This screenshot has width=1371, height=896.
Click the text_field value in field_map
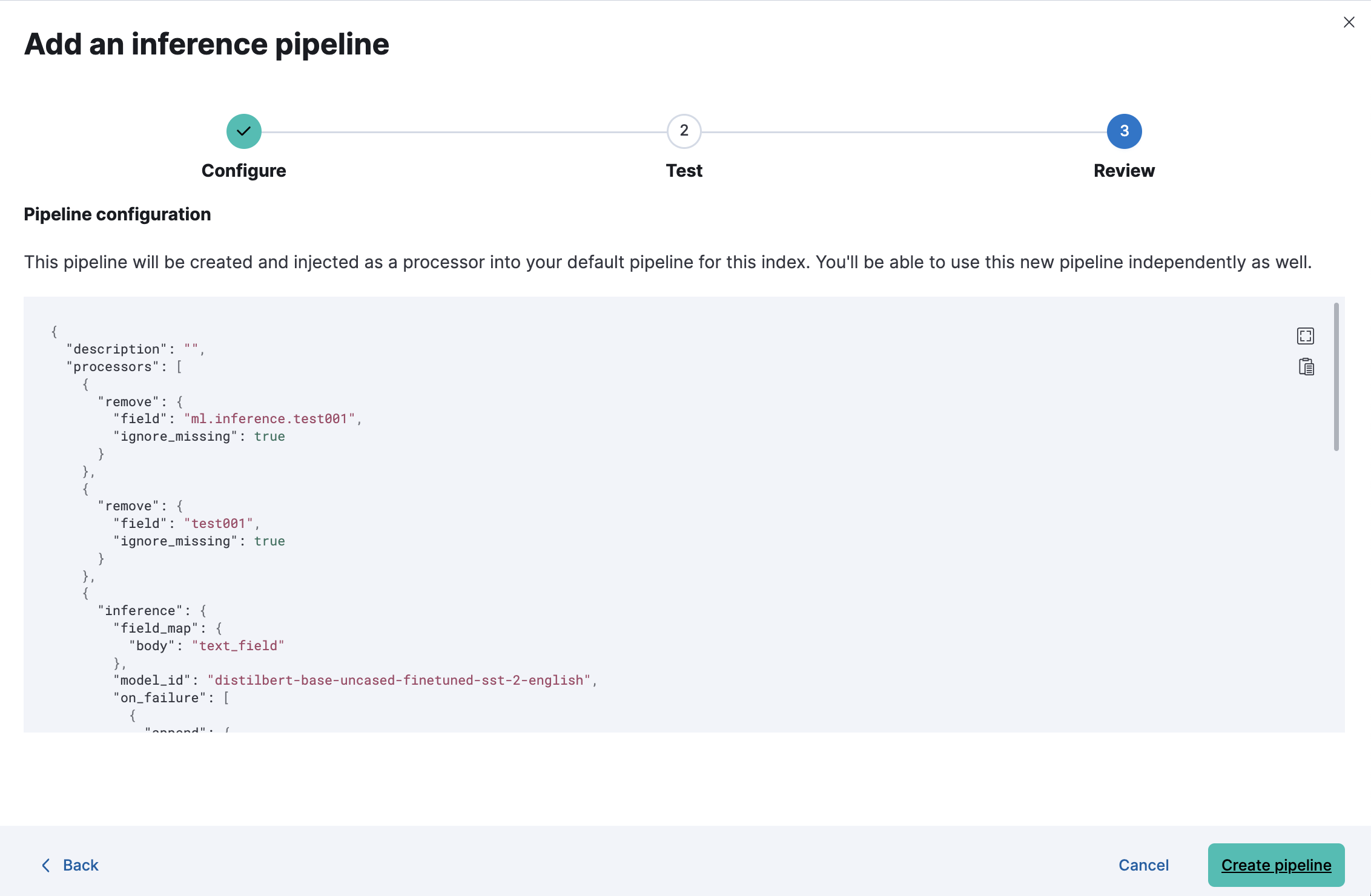click(238, 646)
